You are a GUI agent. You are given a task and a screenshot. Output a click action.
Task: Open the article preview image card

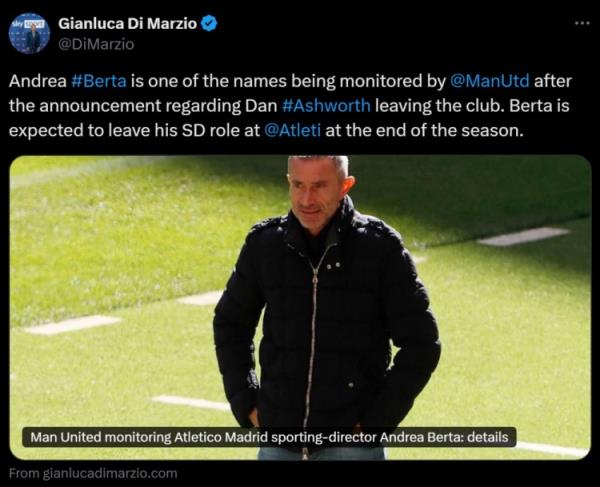pyautogui.click(x=300, y=307)
